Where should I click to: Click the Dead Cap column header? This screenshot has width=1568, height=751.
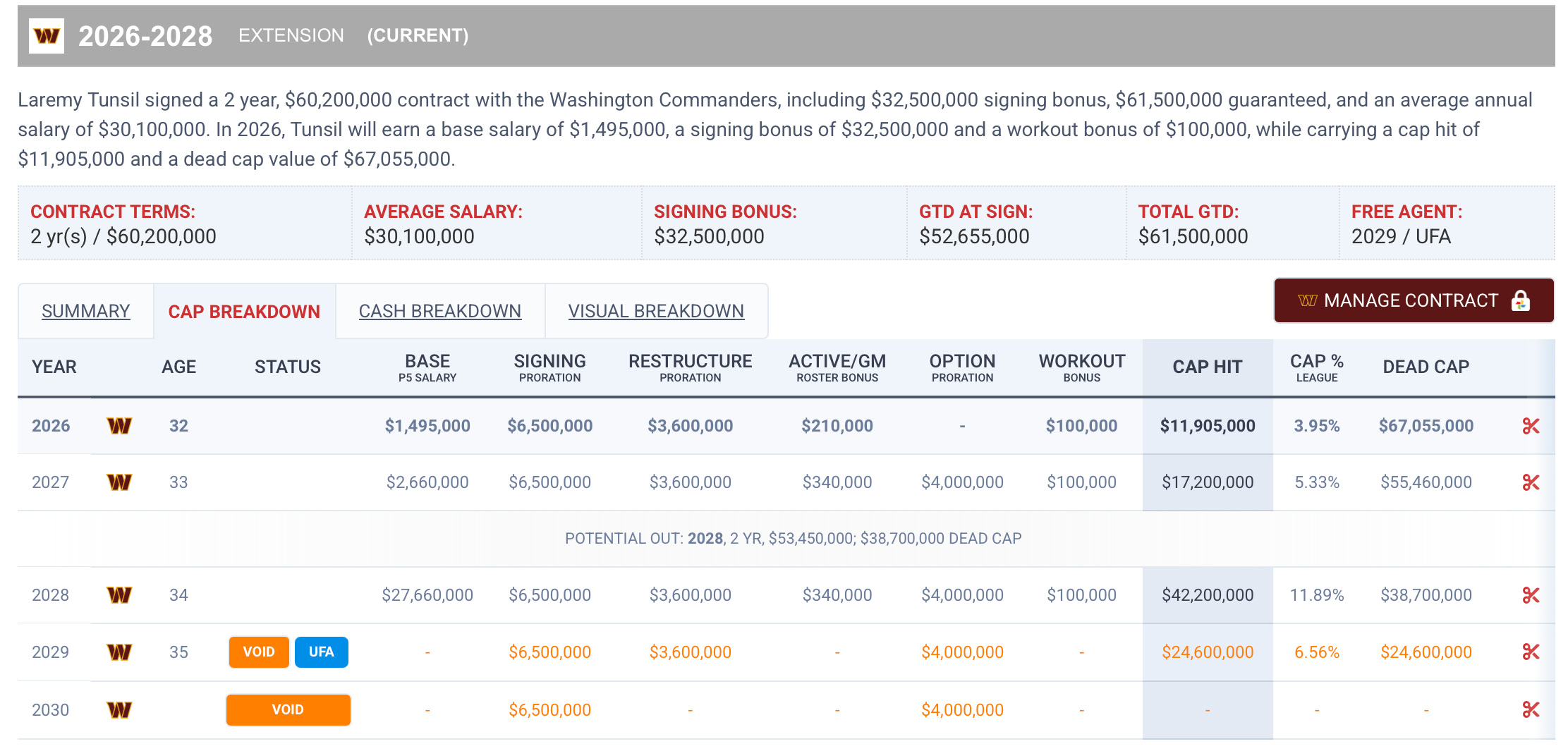[1426, 367]
